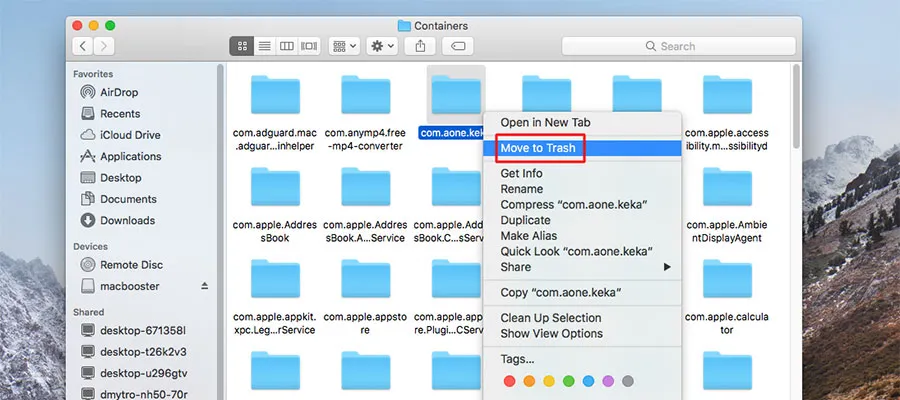Choose Rename in context menu
Screen dimensions: 900x400
[x=582, y=189]
